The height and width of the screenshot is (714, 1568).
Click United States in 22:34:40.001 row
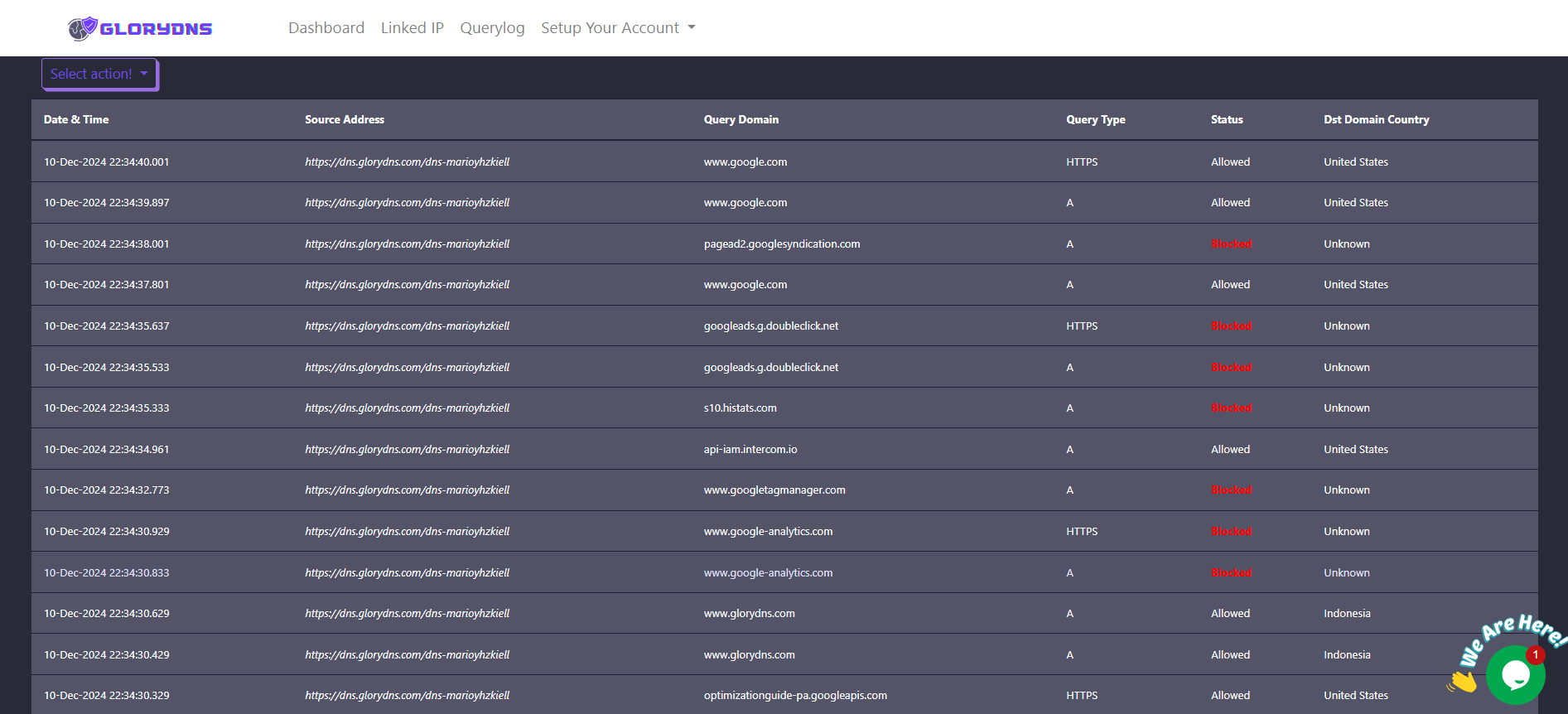tap(1356, 162)
